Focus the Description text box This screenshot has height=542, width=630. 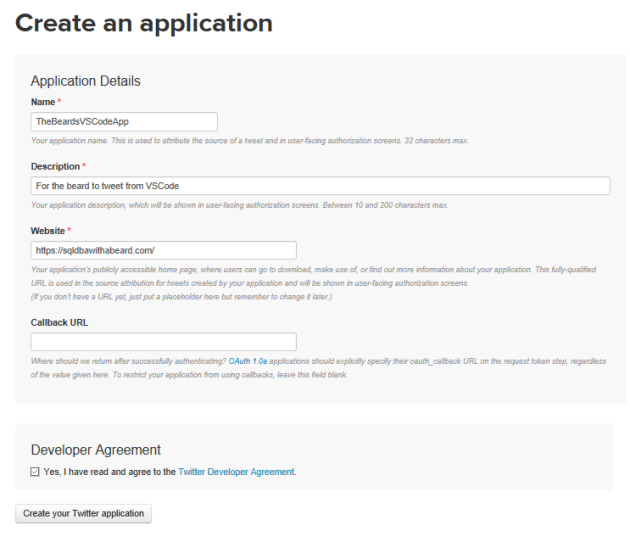coord(320,186)
